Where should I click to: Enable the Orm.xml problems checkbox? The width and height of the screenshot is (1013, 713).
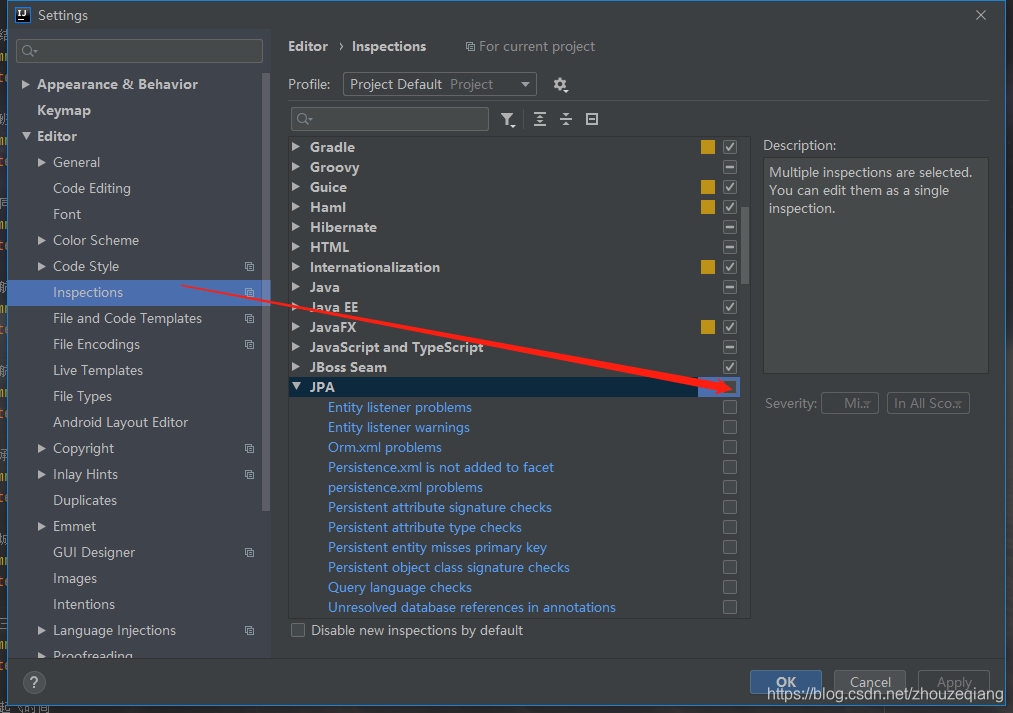click(x=730, y=448)
